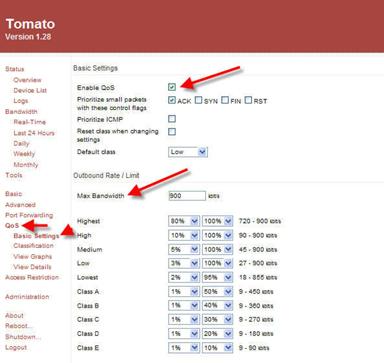This screenshot has width=384, height=363.
Task: Open Class D rate dropdown
Action: 184,334
